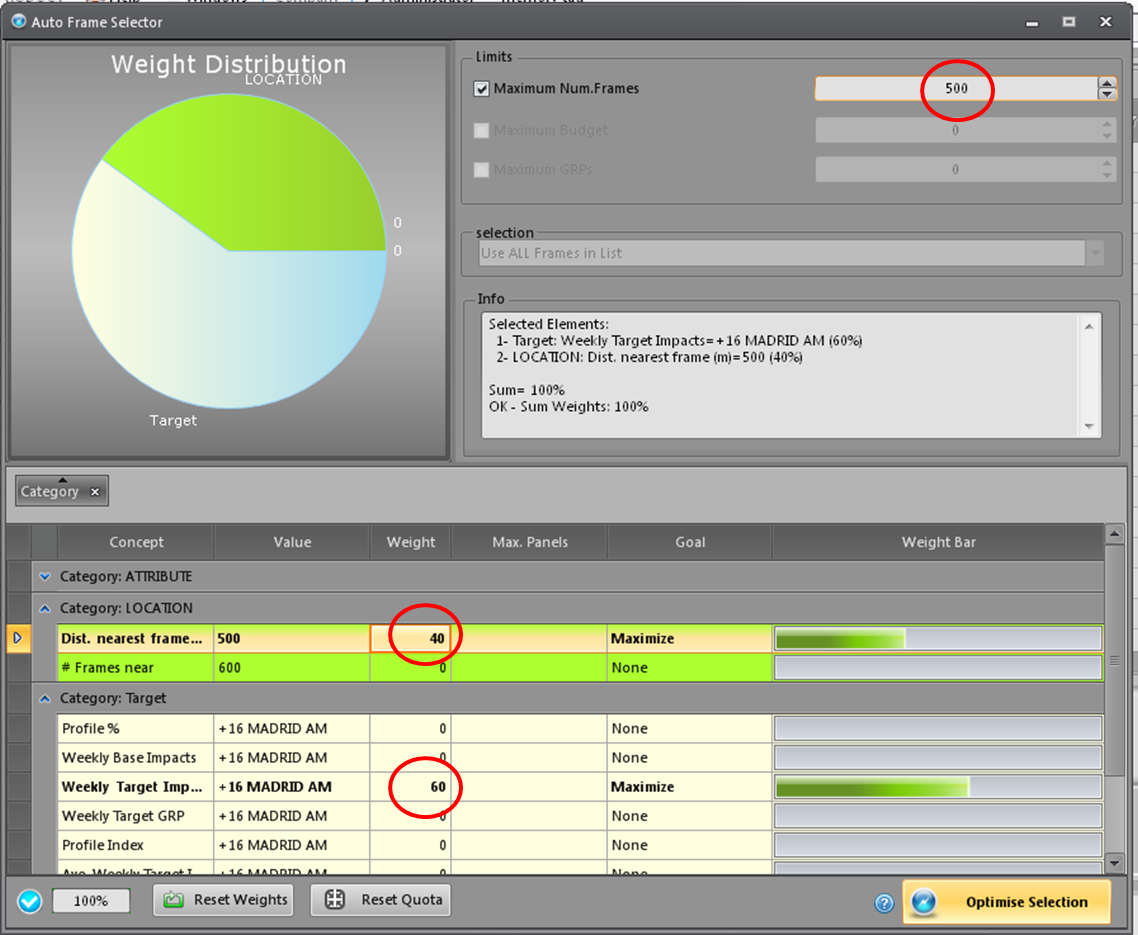Click the Weekly Target Impacts weight bar
Viewport: 1138px width, 935px height.
938,787
